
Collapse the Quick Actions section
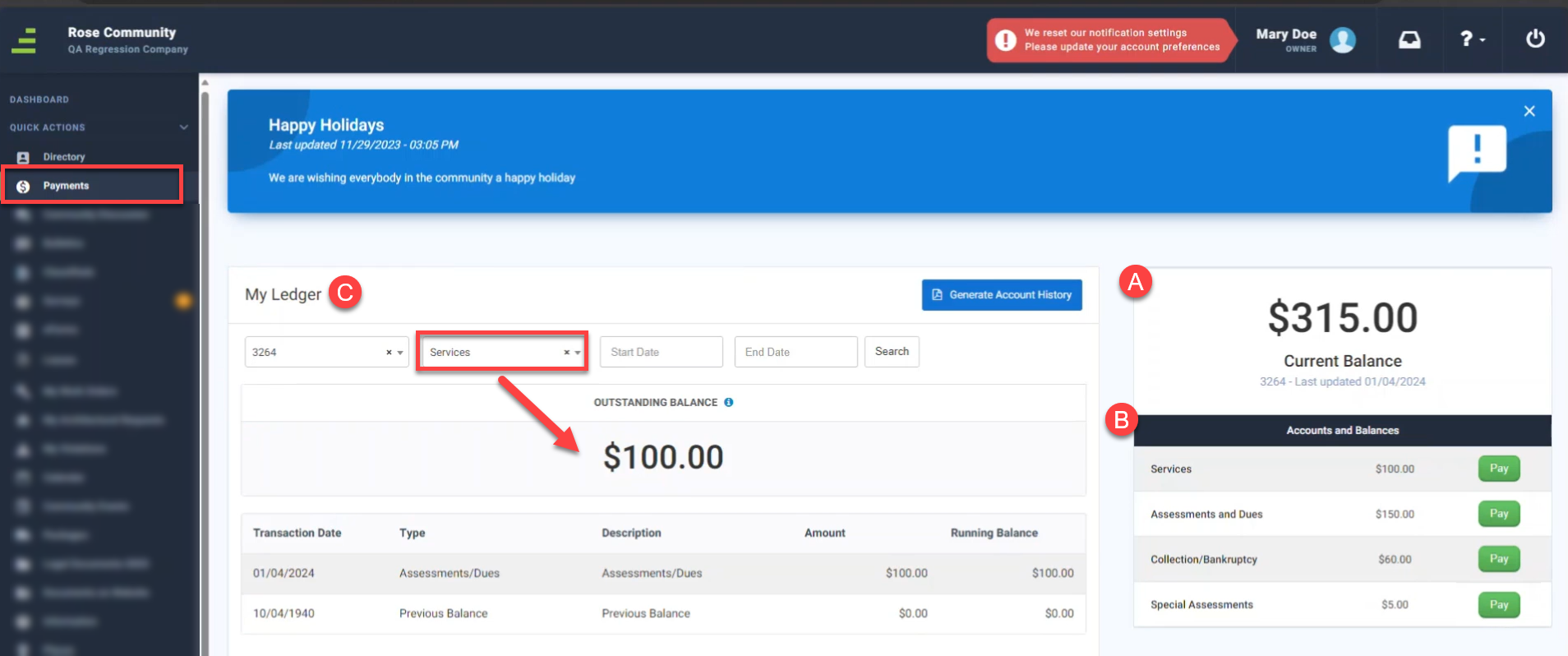(x=183, y=127)
